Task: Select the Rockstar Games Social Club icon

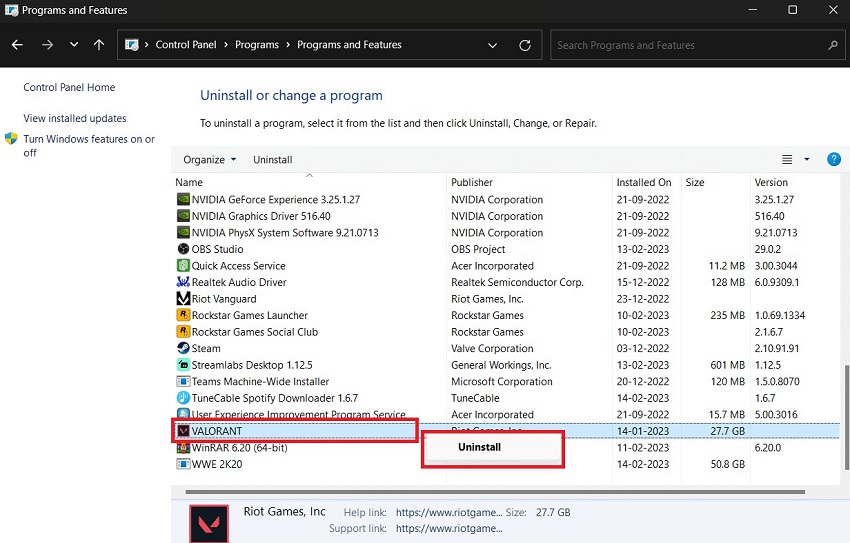Action: [x=183, y=332]
